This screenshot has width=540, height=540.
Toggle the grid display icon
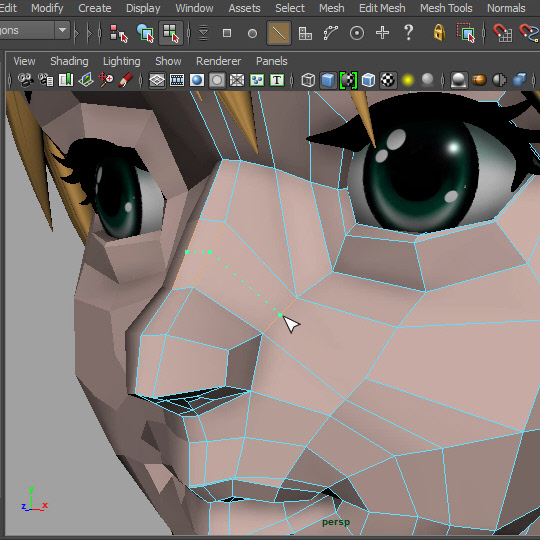[x=157, y=81]
